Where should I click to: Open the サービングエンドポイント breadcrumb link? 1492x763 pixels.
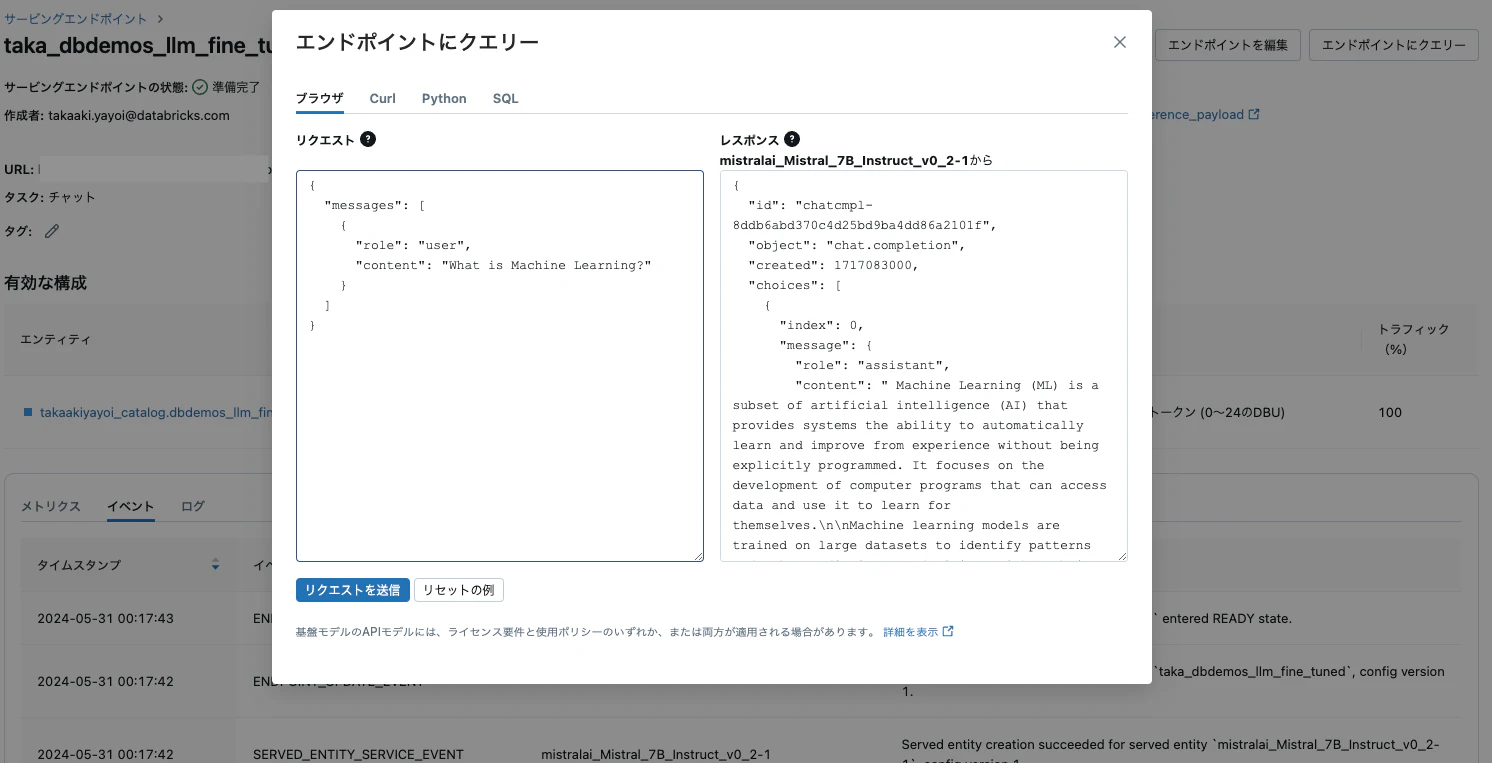pos(76,19)
